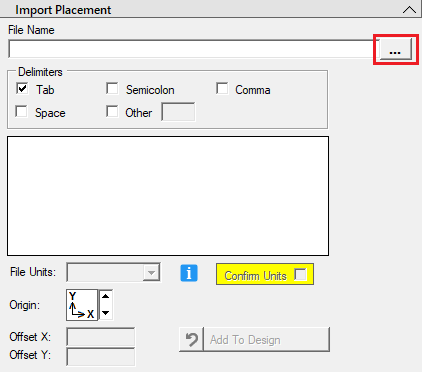422x372 pixels.
Task: Step origin selection up arrow
Action: click(x=106, y=296)
